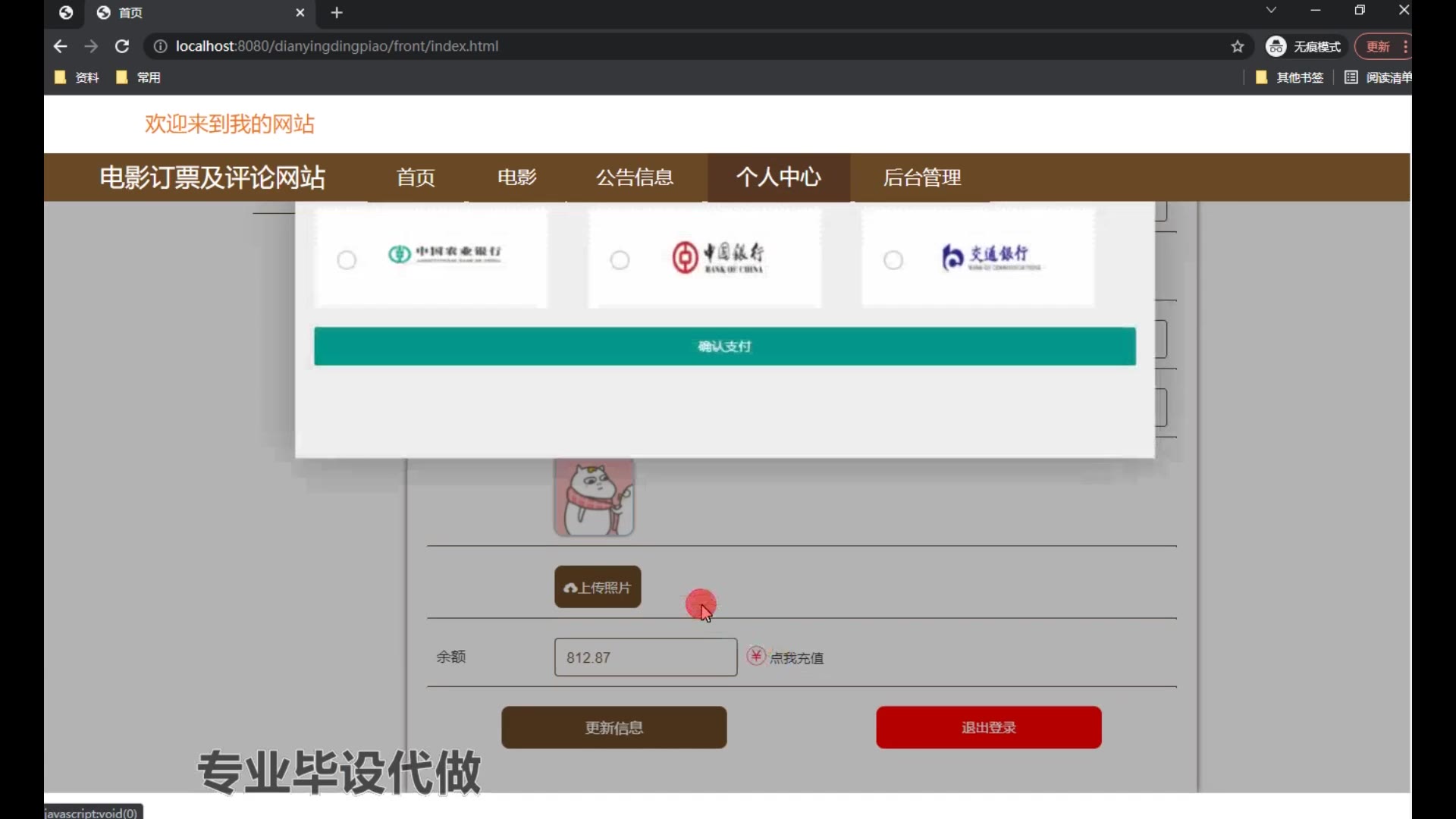Image resolution: width=1456 pixels, height=819 pixels.
Task: Click the 余额 balance input field
Action: 645,657
